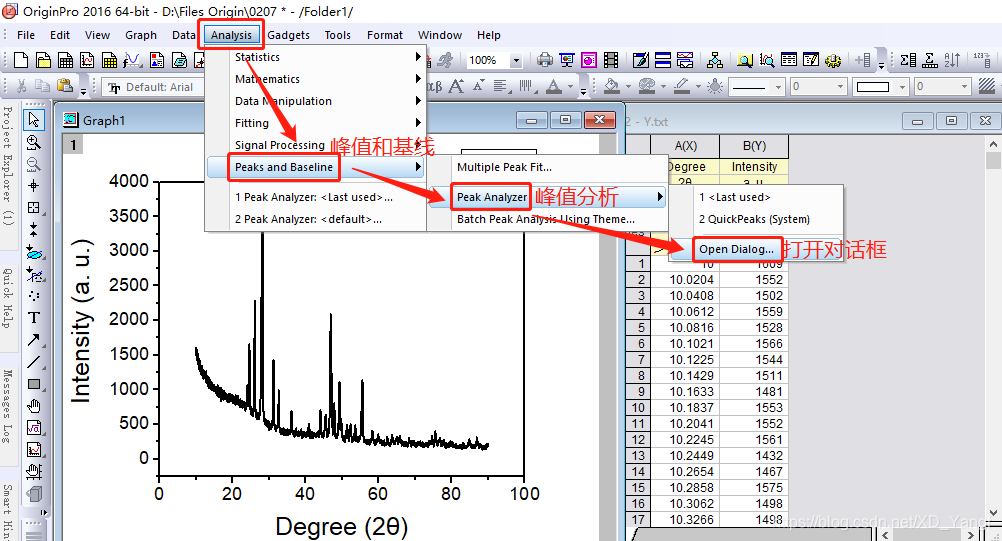
Task: Select the Pan hand tool
Action: (34, 406)
